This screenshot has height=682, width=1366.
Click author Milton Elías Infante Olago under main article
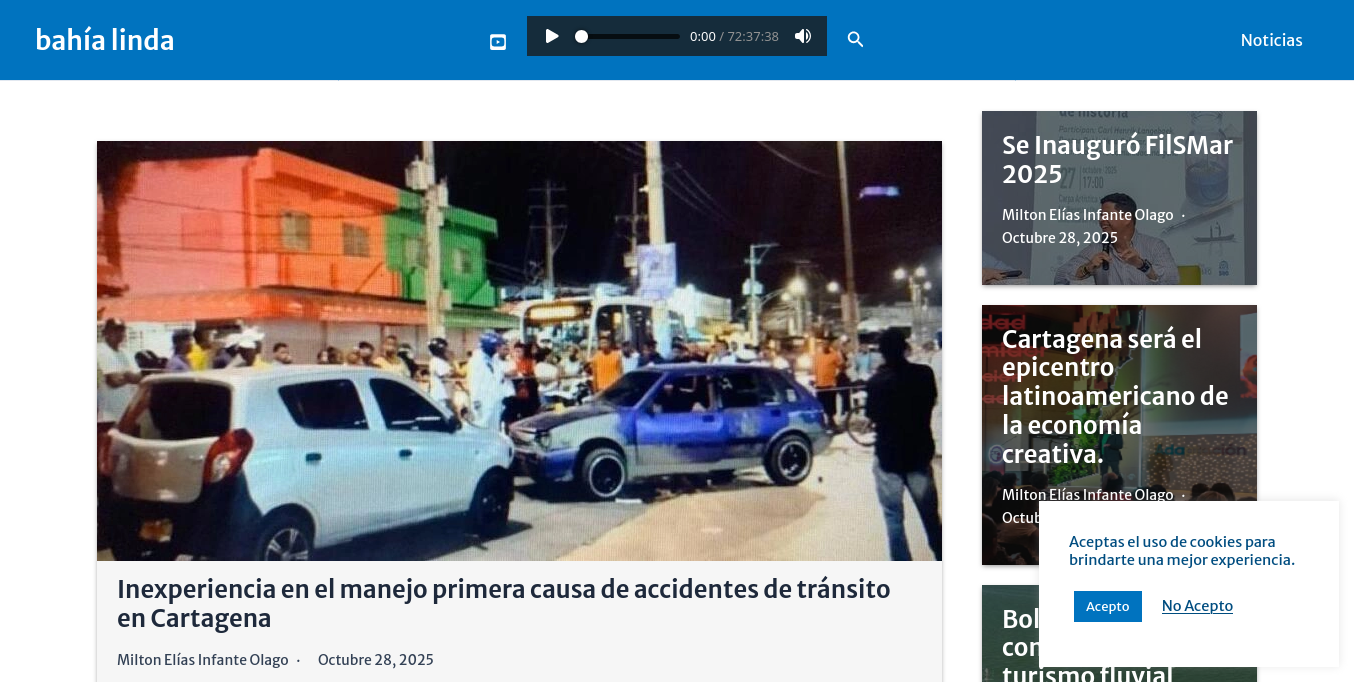pos(202,660)
